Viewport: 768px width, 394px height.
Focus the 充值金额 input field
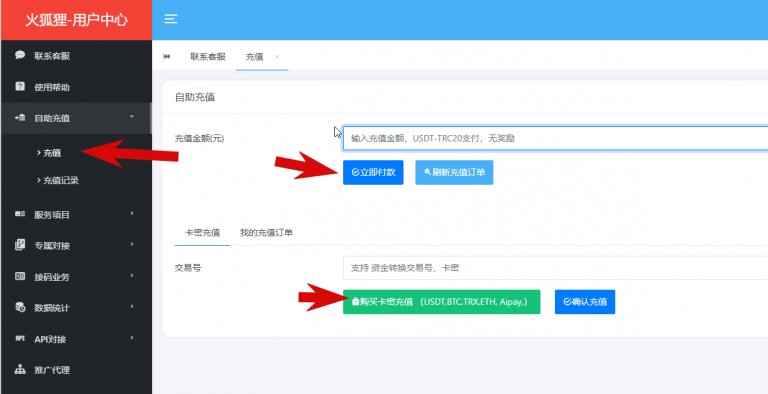555,138
